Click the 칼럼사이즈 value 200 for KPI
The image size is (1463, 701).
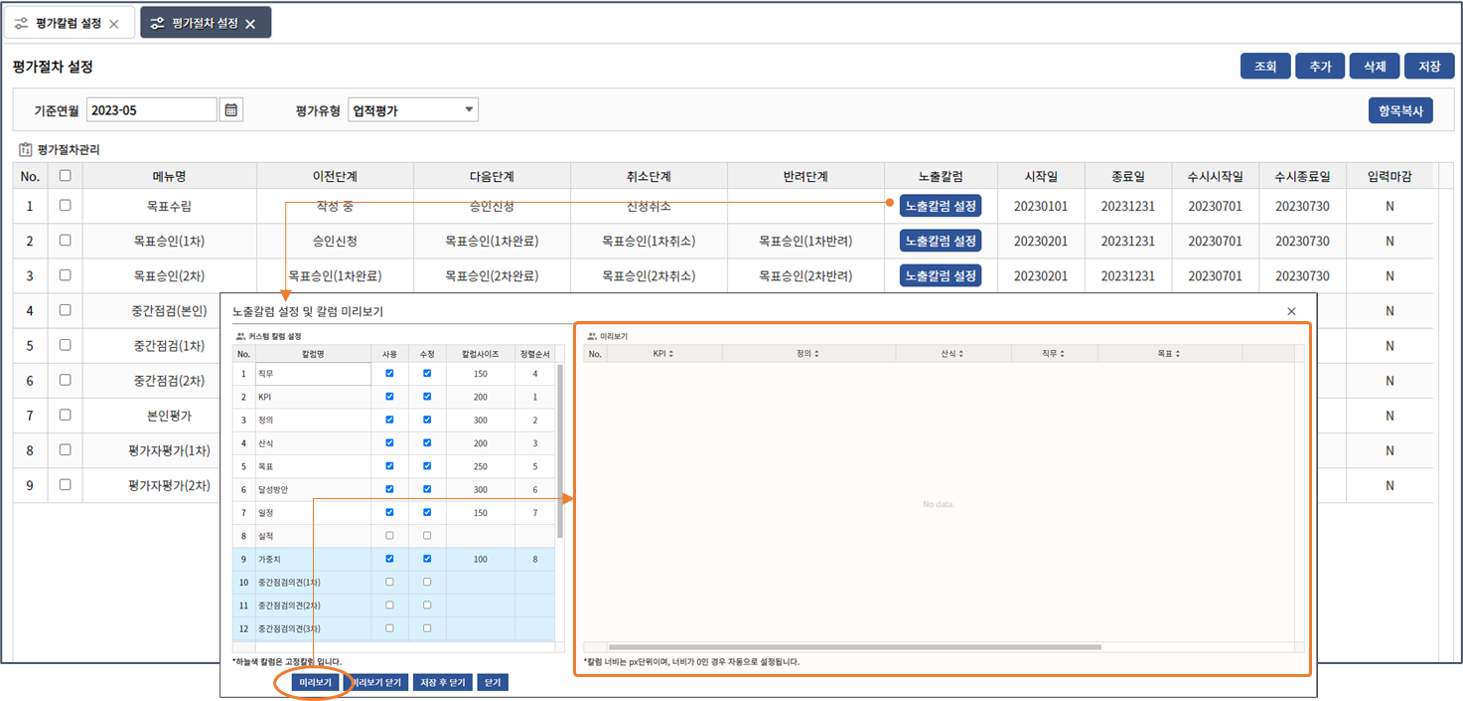481,397
